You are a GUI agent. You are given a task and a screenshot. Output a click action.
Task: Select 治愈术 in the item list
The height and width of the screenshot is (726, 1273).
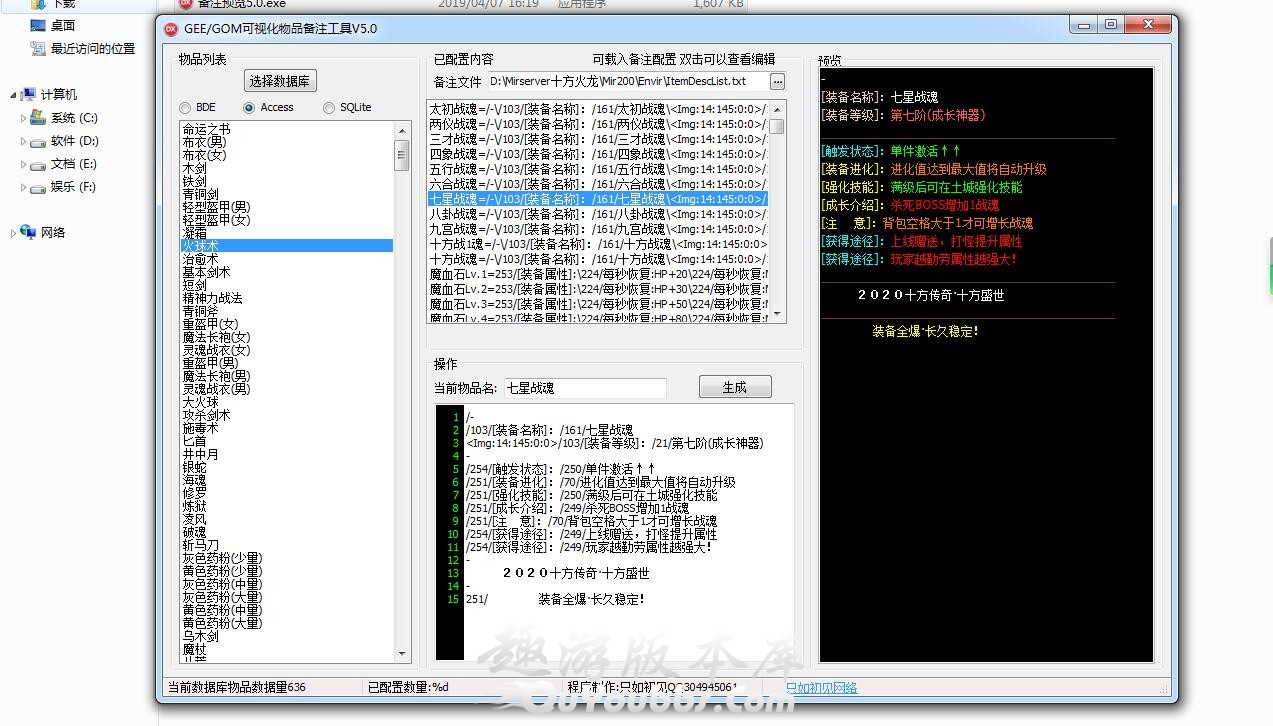coord(206,258)
